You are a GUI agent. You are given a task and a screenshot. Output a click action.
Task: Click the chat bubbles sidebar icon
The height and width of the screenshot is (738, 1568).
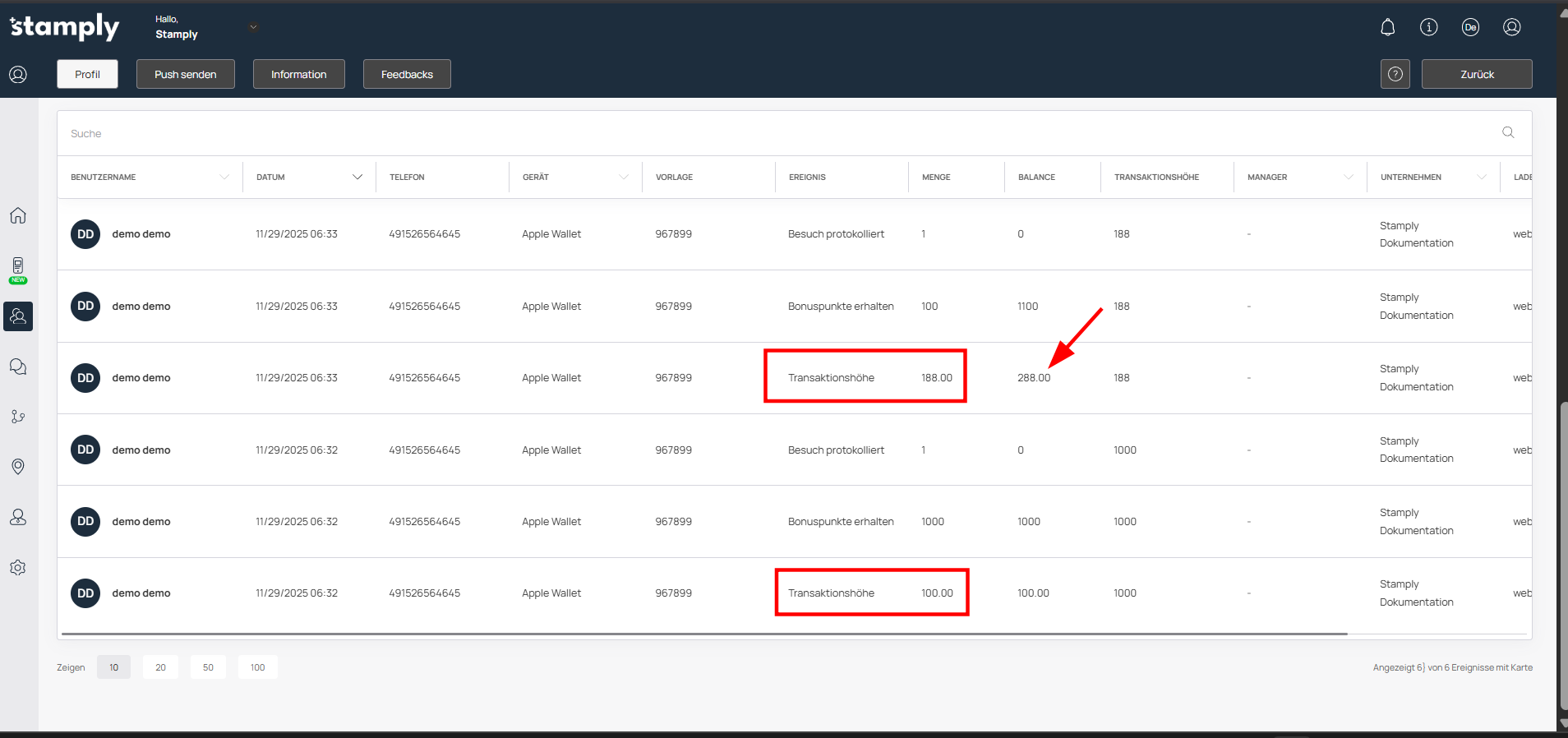pyautogui.click(x=18, y=367)
